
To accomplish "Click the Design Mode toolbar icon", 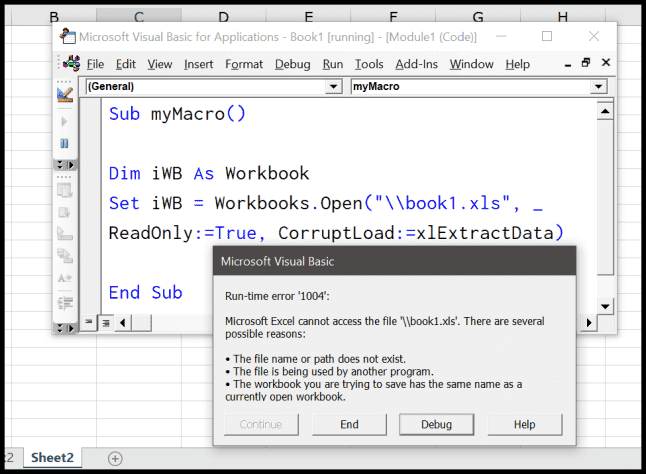I will tap(65, 95).
